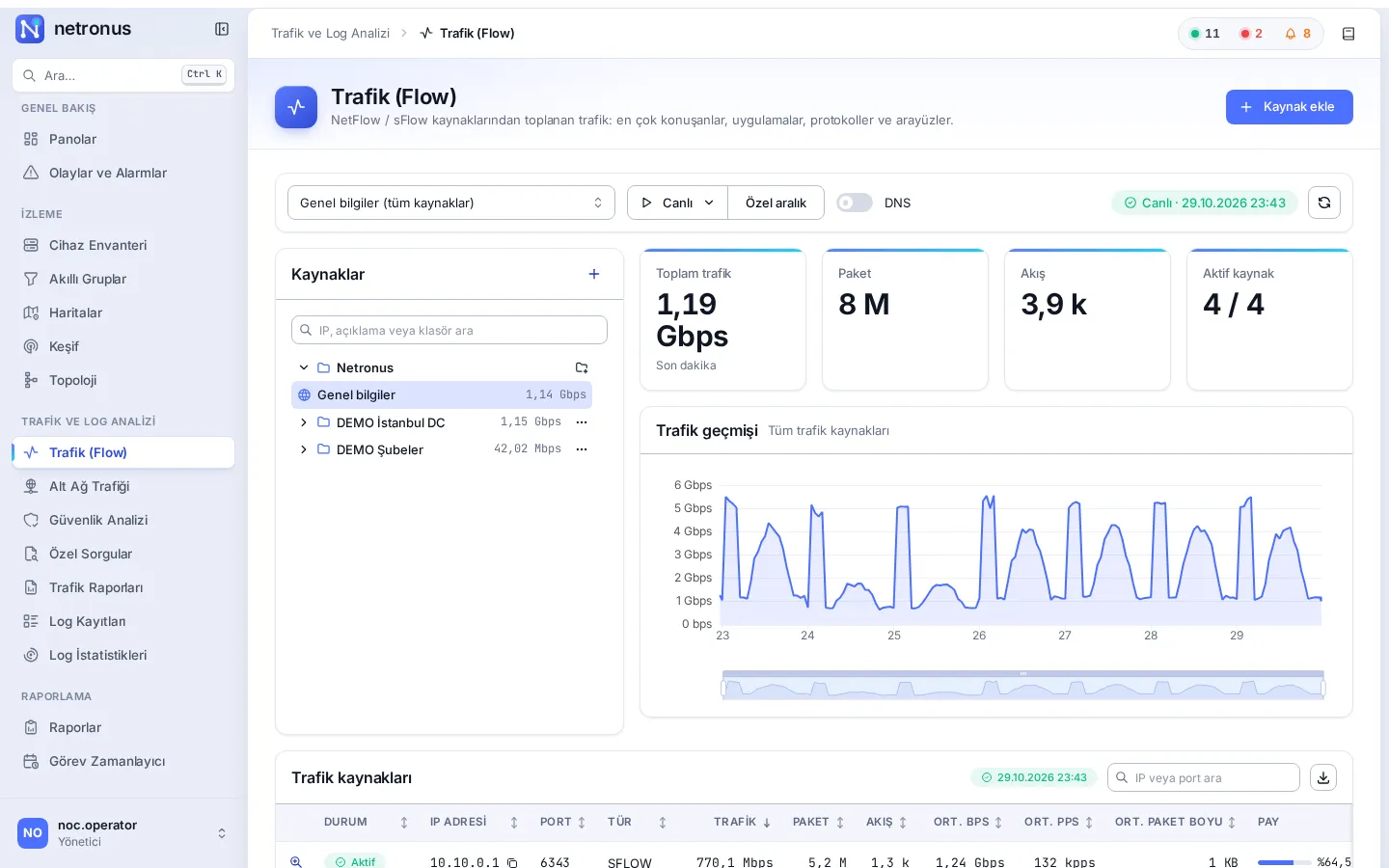The height and width of the screenshot is (868, 1389).
Task: Click the sidebar Ara search field
Action: pos(123,75)
